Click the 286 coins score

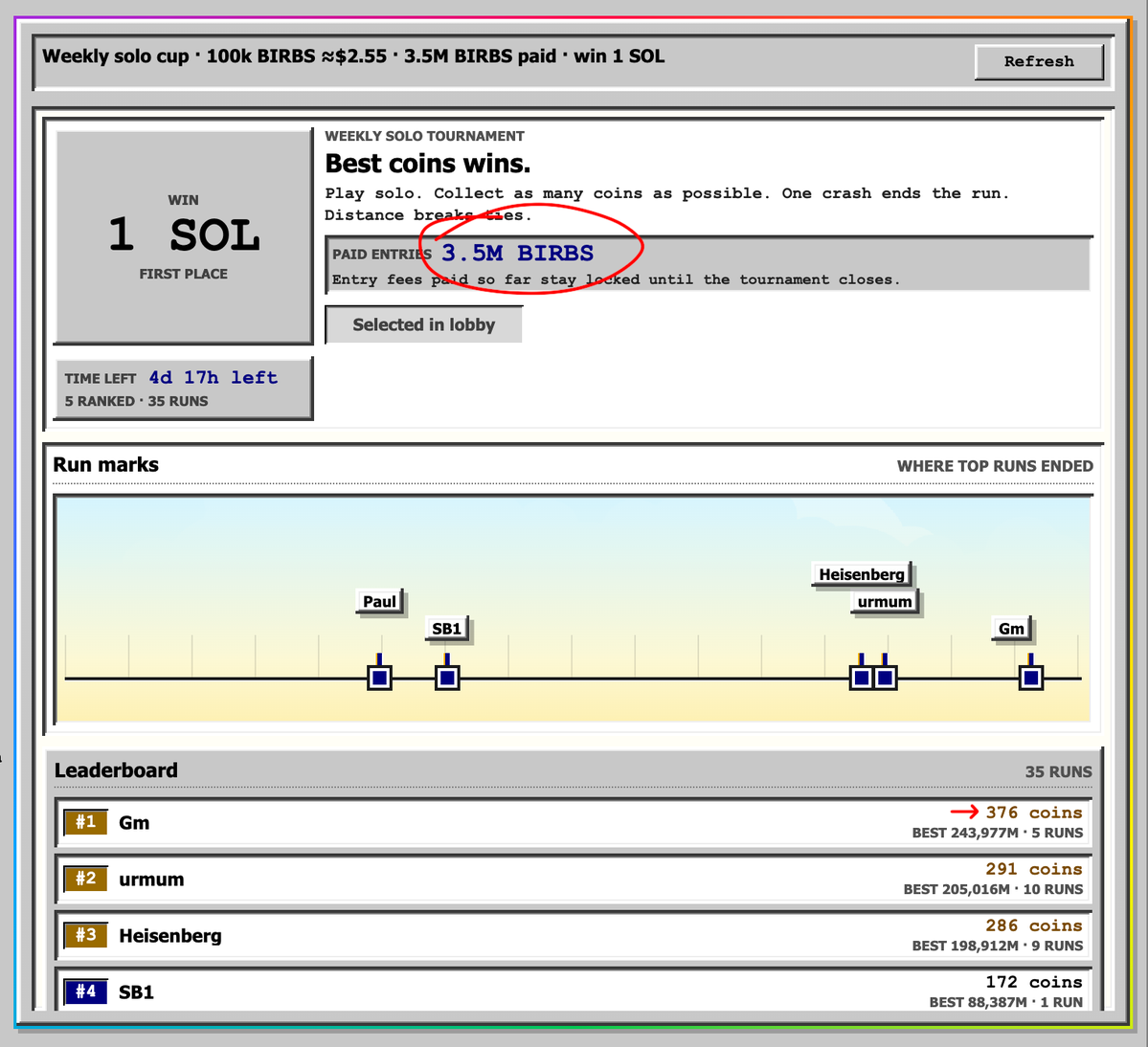click(1034, 924)
